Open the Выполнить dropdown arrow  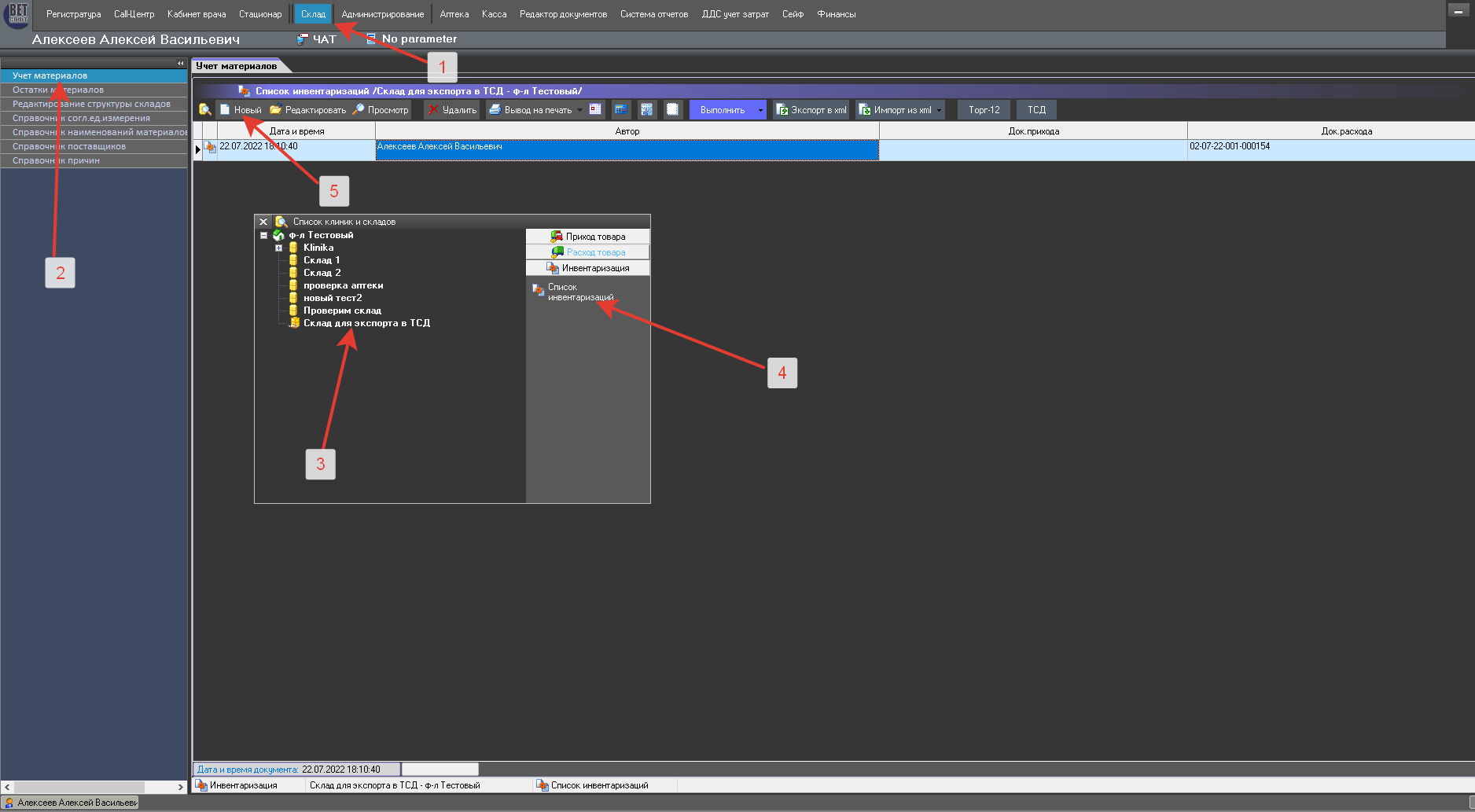760,110
